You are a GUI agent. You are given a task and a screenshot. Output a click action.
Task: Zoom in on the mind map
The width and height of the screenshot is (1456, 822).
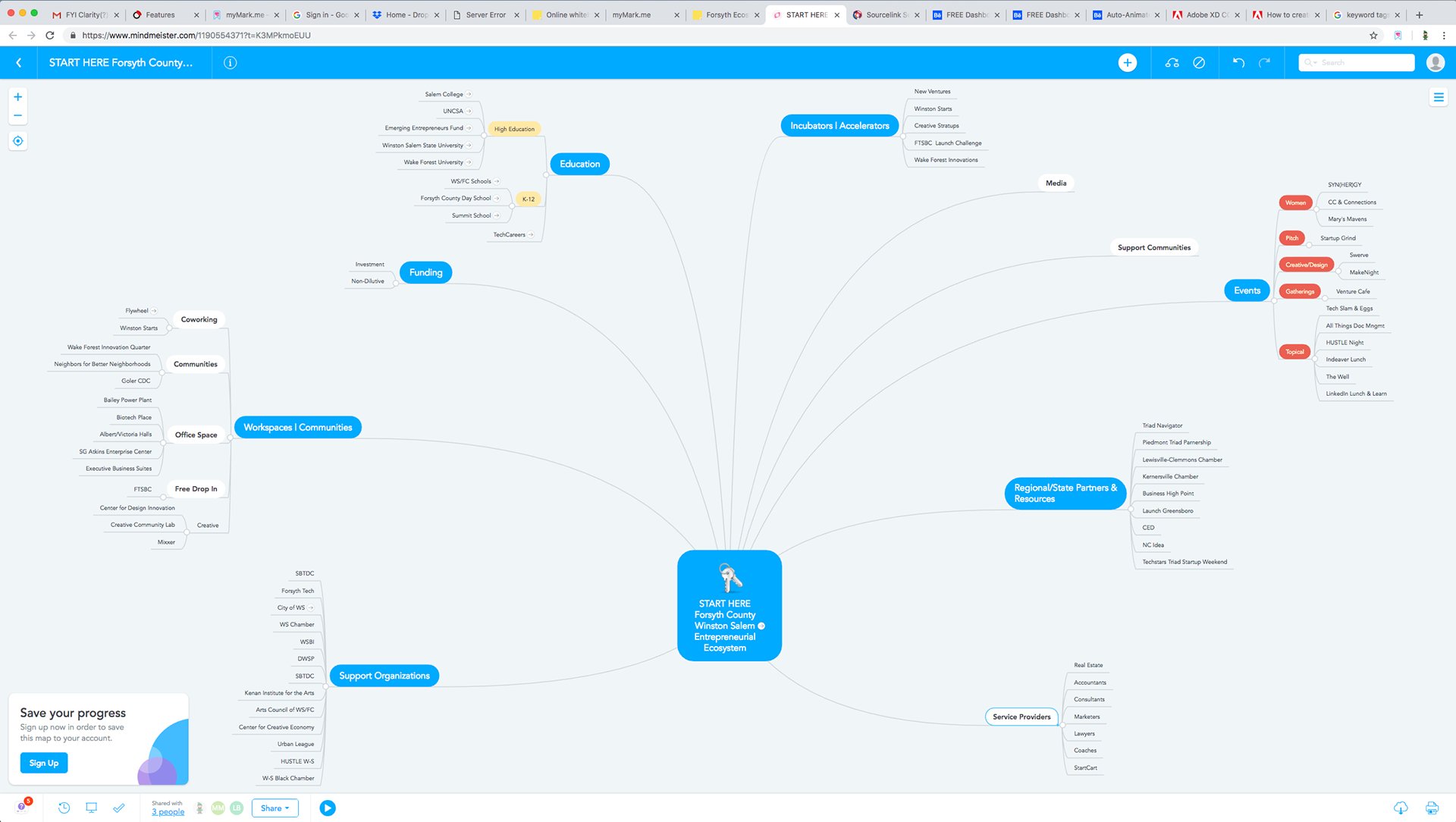(x=17, y=97)
